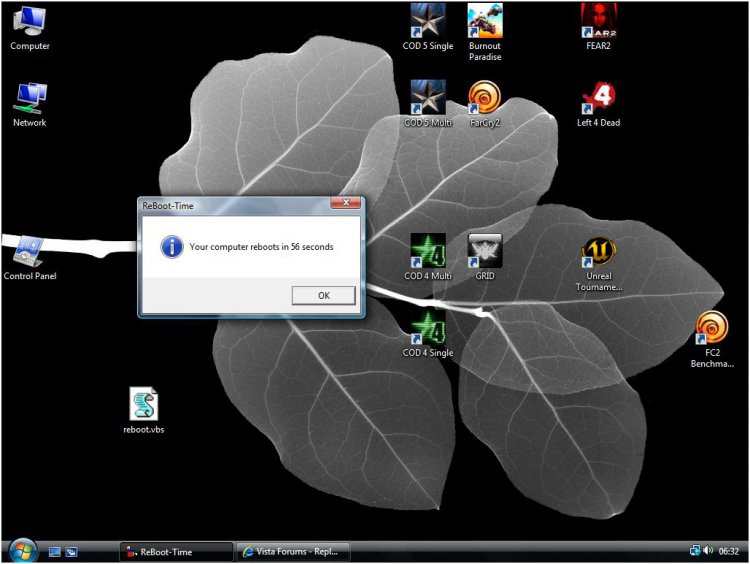Select the COD 4 Single shortcut

[428, 327]
